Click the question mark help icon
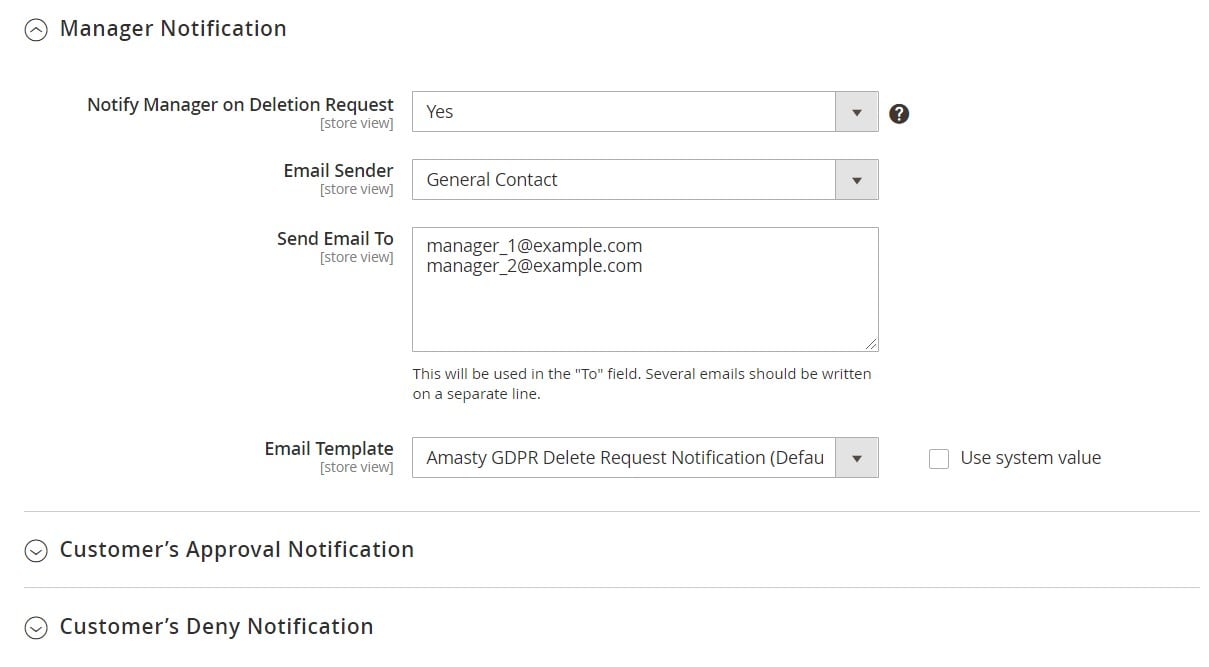The width and height of the screenshot is (1209, 667). click(899, 113)
